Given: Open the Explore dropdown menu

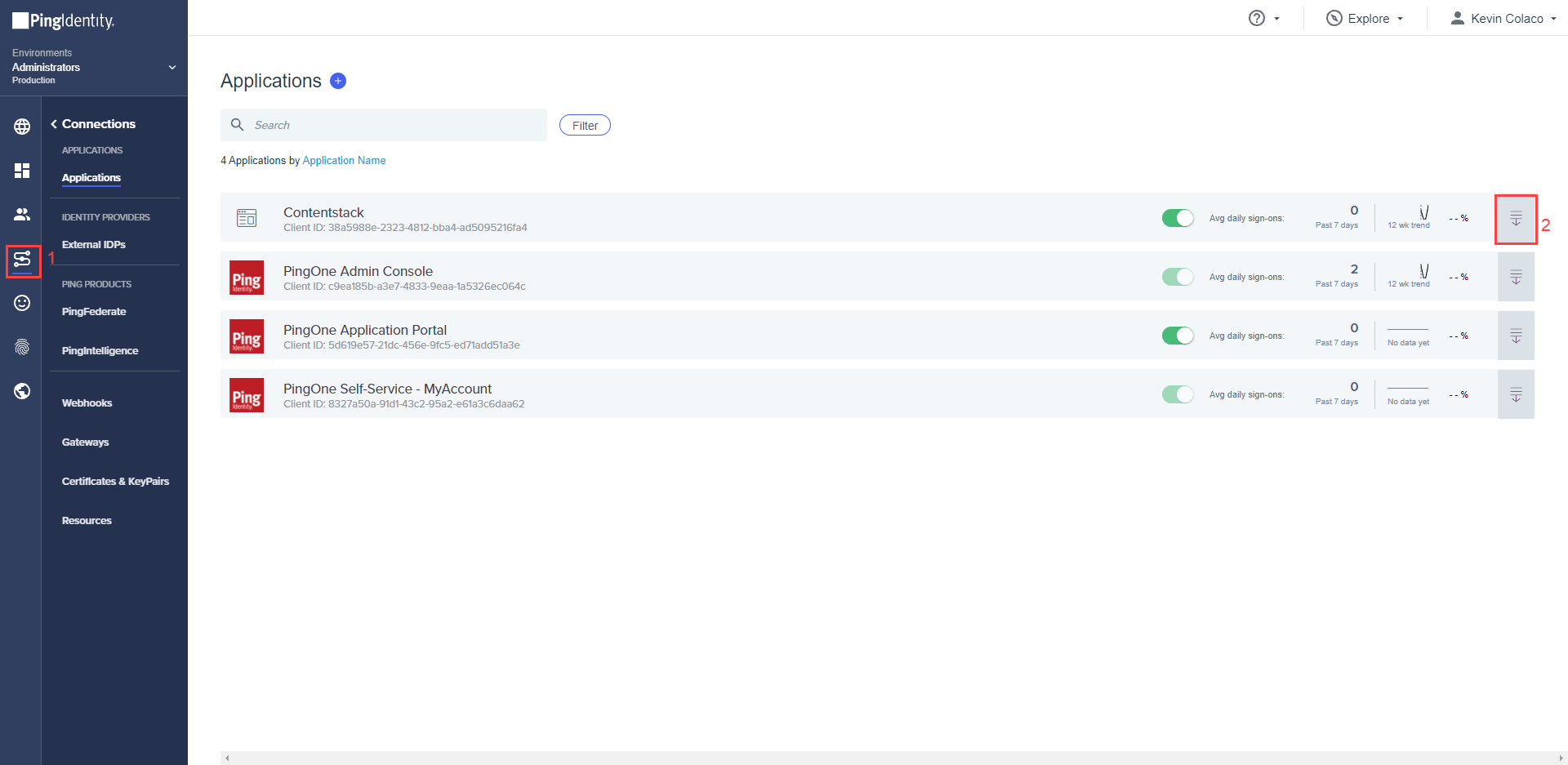Looking at the screenshot, I should pyautogui.click(x=1365, y=18).
